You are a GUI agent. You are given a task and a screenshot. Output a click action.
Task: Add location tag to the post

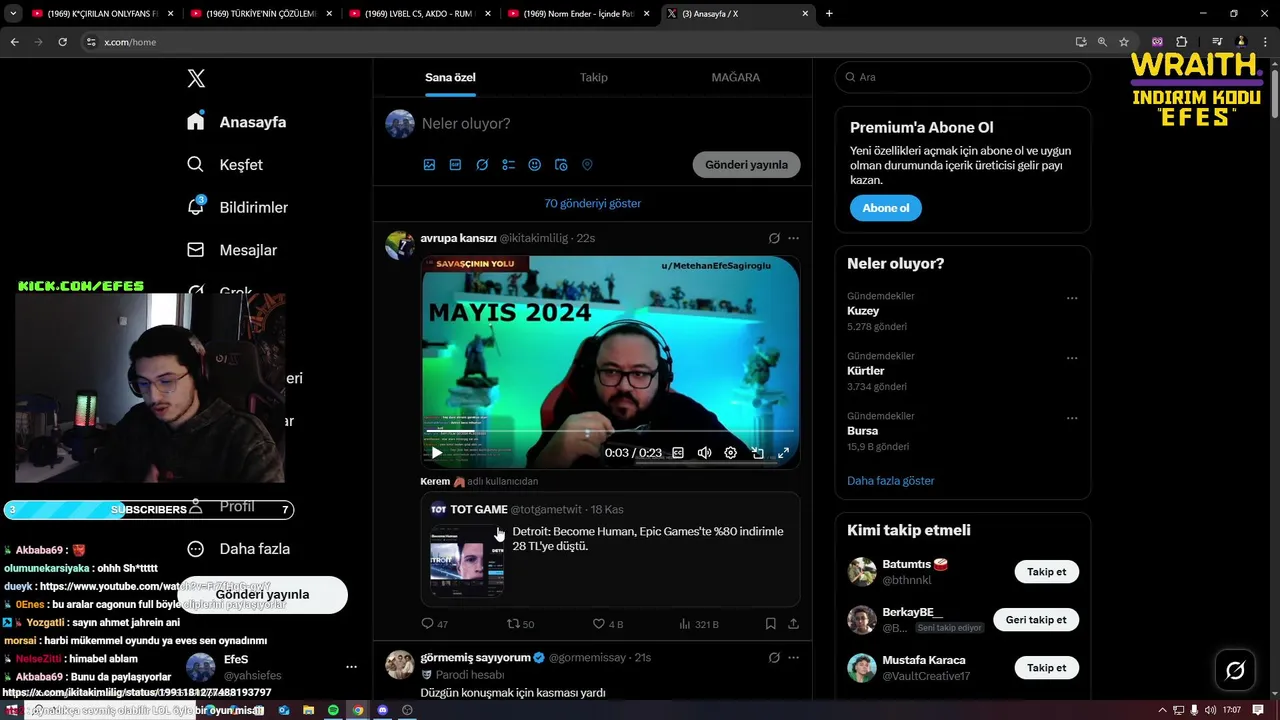(587, 165)
